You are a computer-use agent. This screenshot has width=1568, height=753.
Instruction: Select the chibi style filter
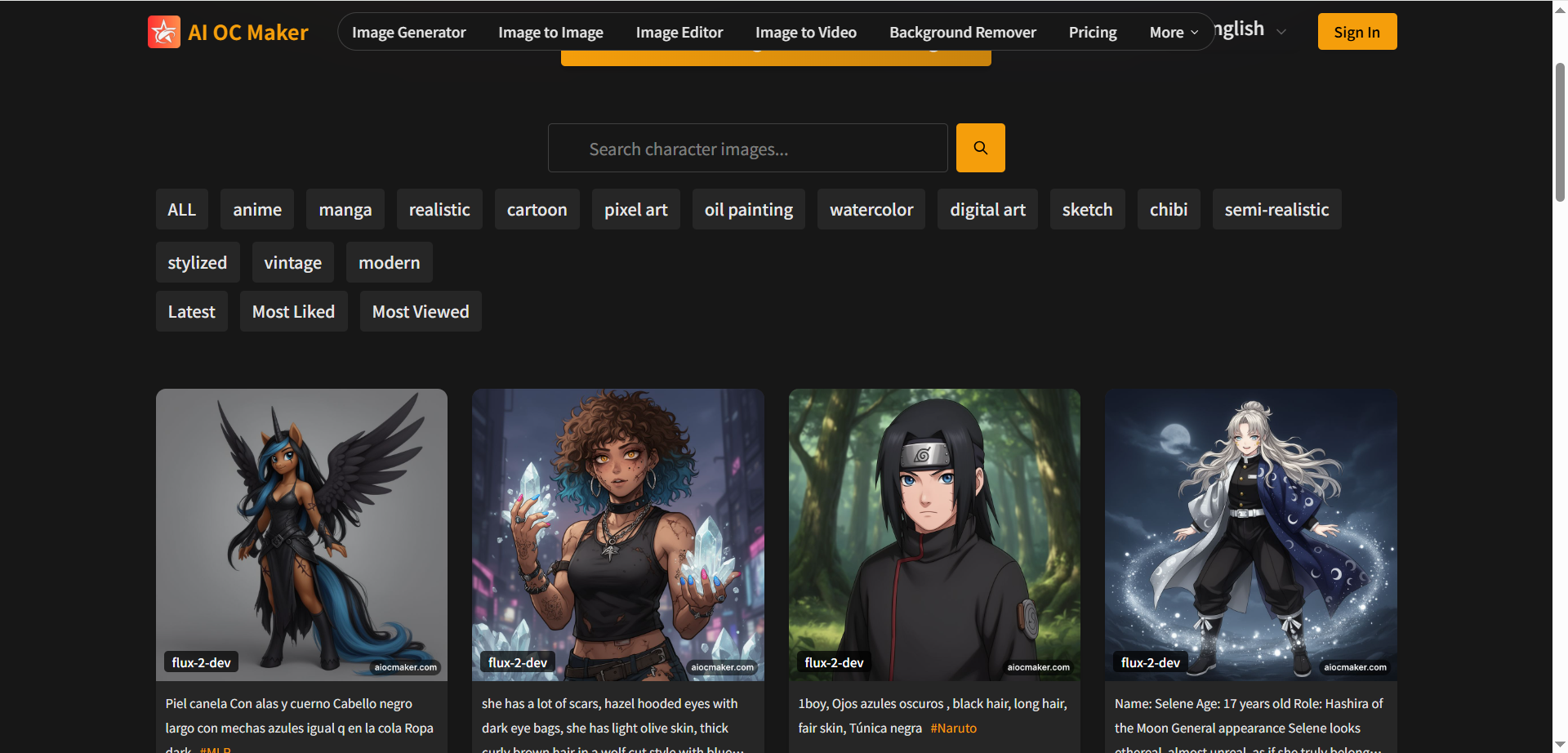click(1168, 209)
